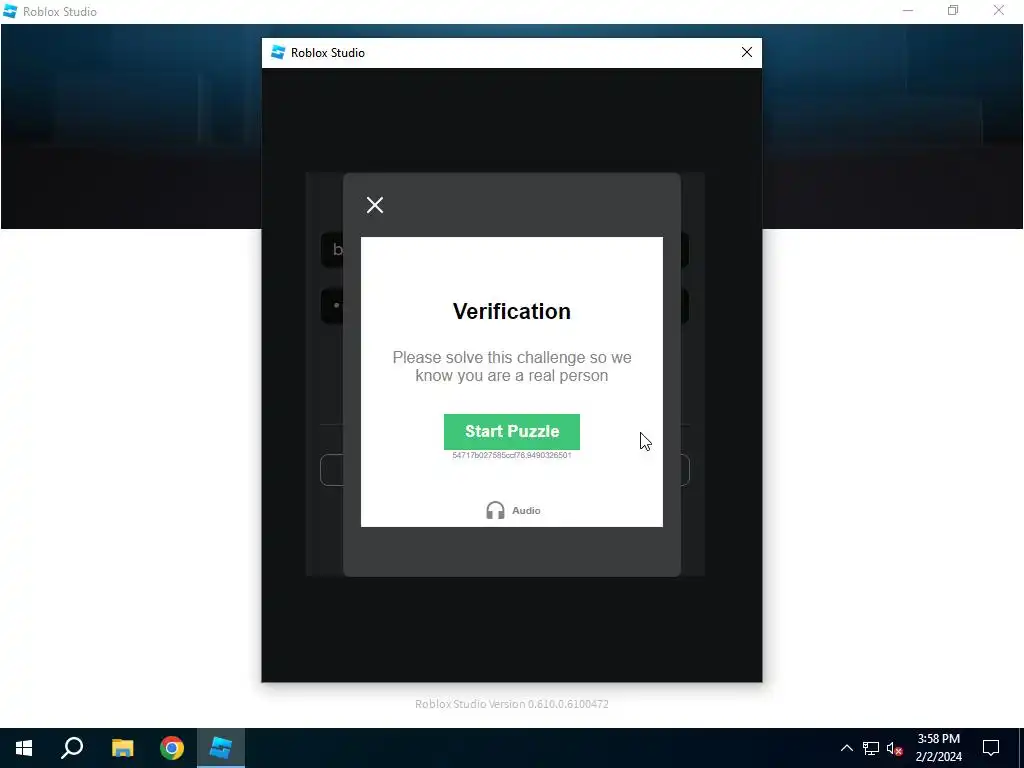Click the Roblox logo in the inner title bar
This screenshot has width=1024, height=768.
pos(278,52)
